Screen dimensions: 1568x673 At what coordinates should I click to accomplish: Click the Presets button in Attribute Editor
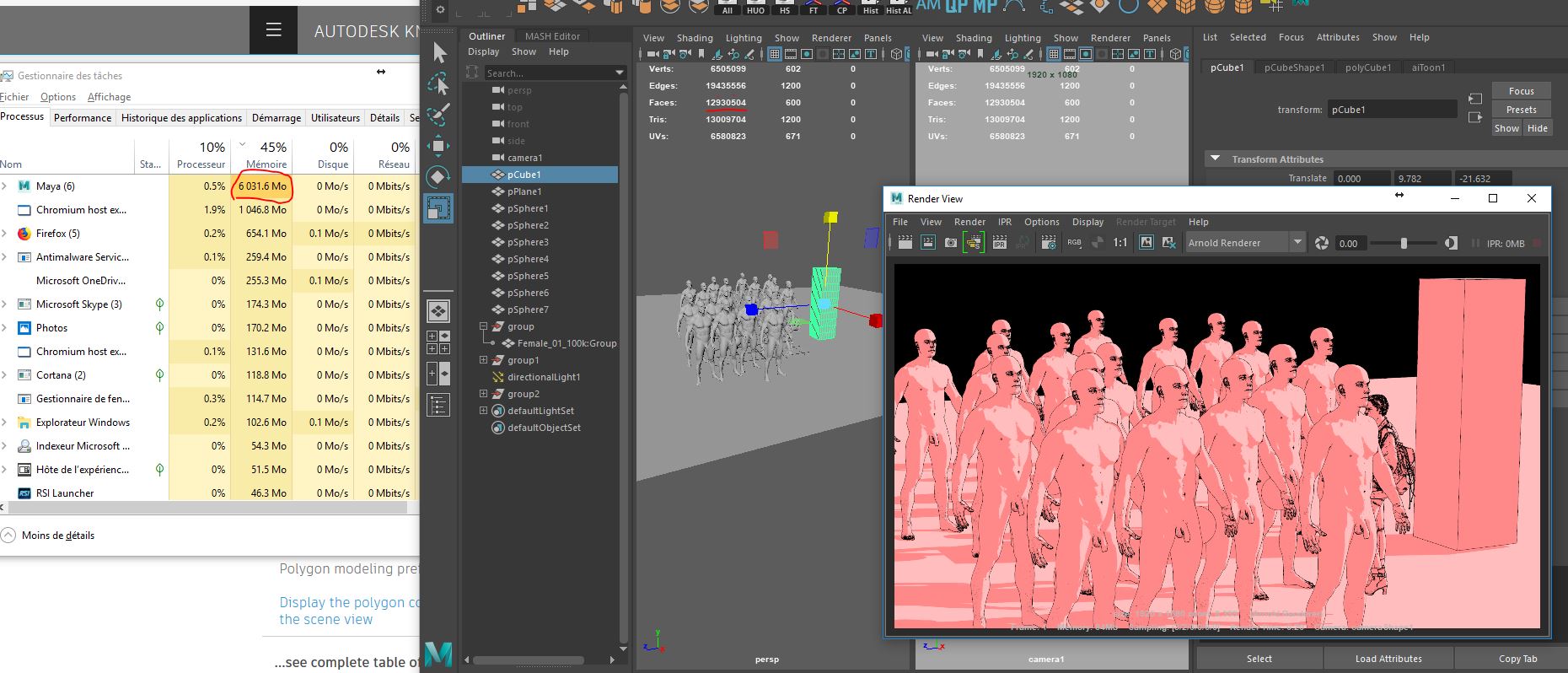click(x=1521, y=110)
